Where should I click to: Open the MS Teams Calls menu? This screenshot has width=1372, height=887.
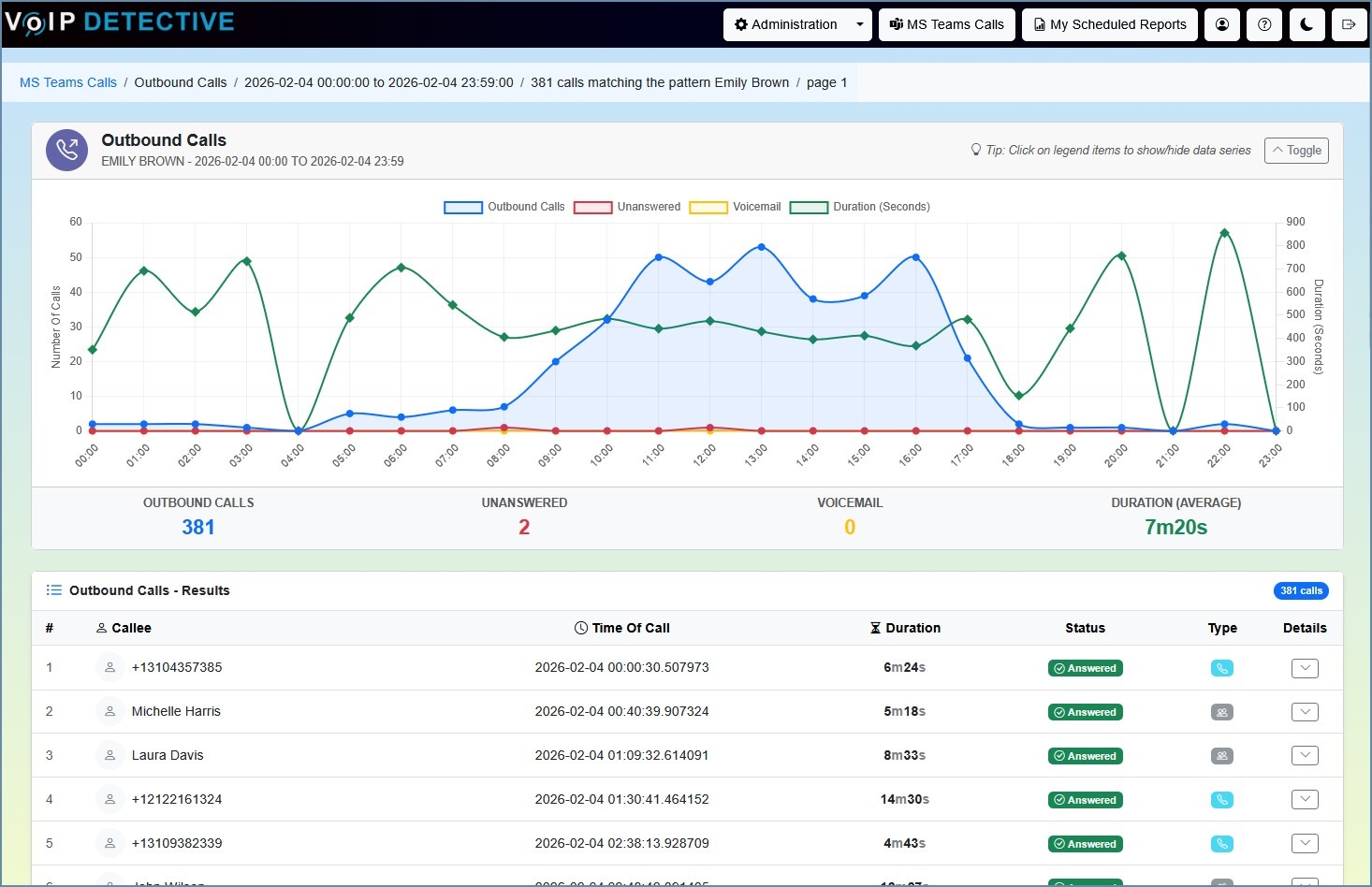point(946,25)
